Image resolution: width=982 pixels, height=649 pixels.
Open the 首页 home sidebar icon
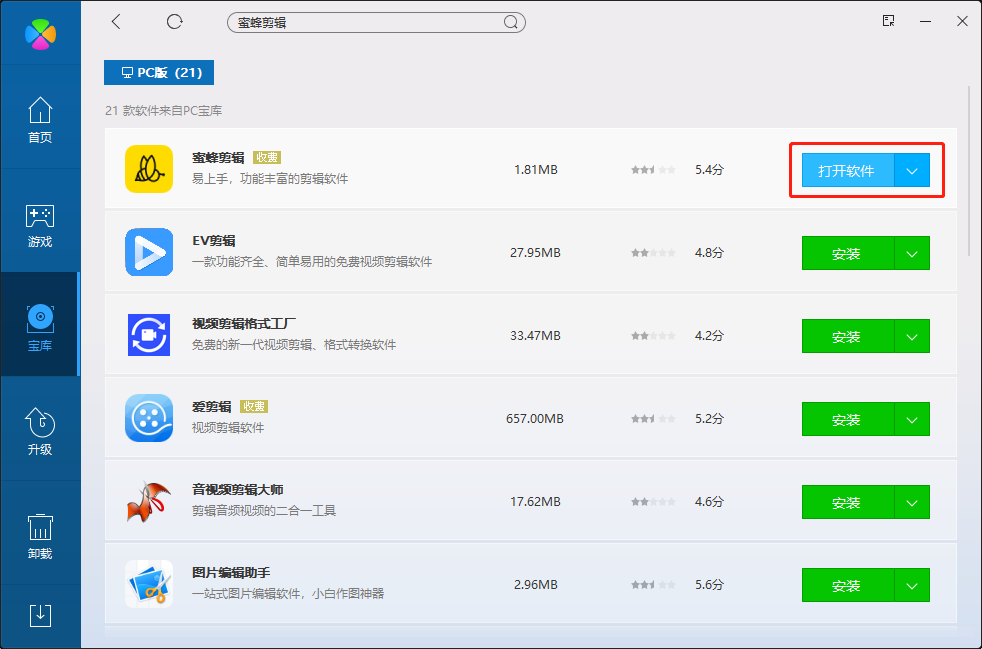coord(40,120)
